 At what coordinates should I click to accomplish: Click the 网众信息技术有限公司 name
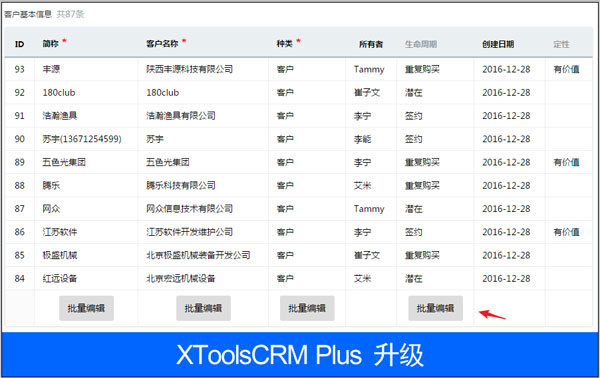click(x=189, y=209)
